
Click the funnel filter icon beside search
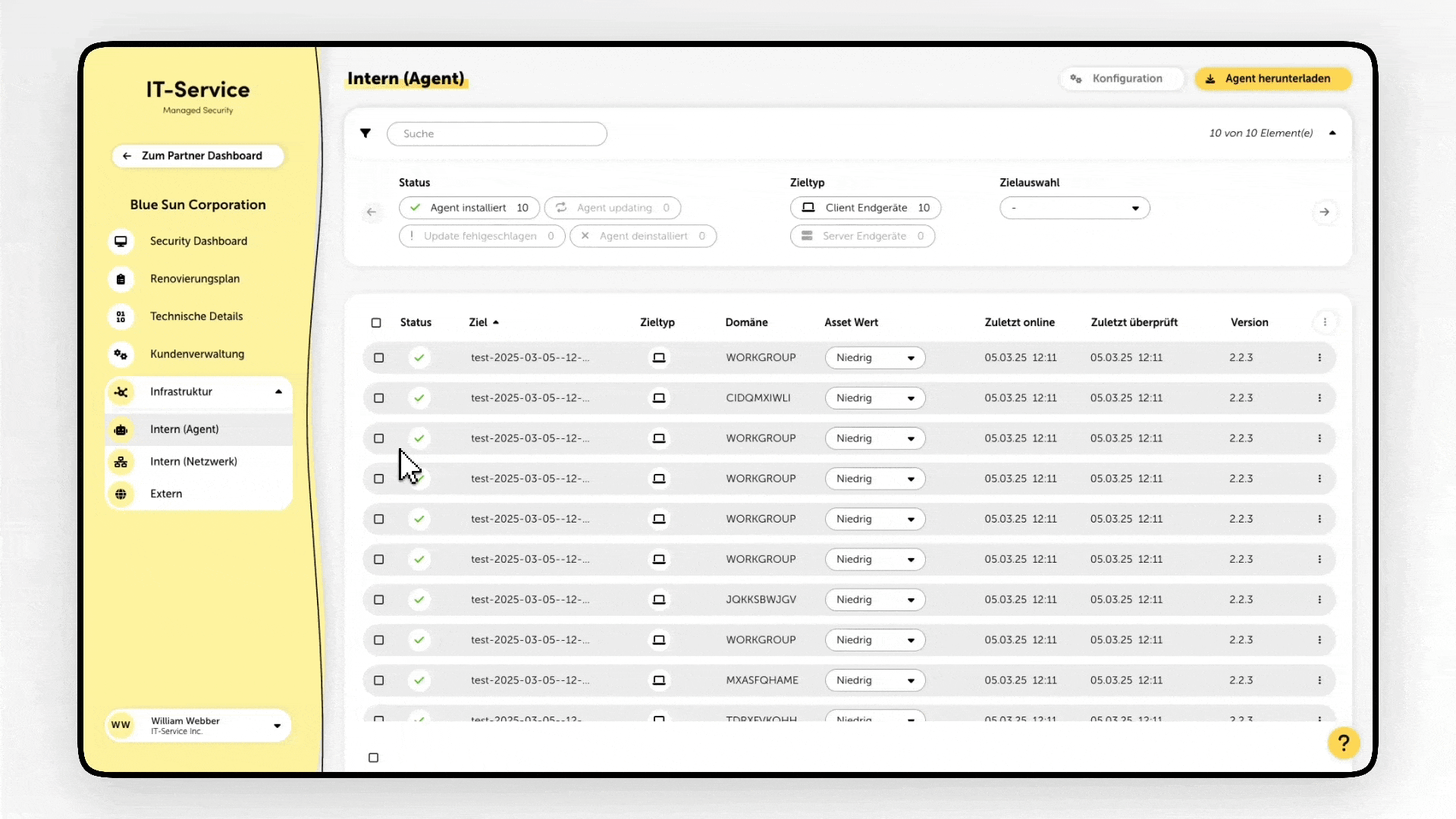[x=366, y=133]
